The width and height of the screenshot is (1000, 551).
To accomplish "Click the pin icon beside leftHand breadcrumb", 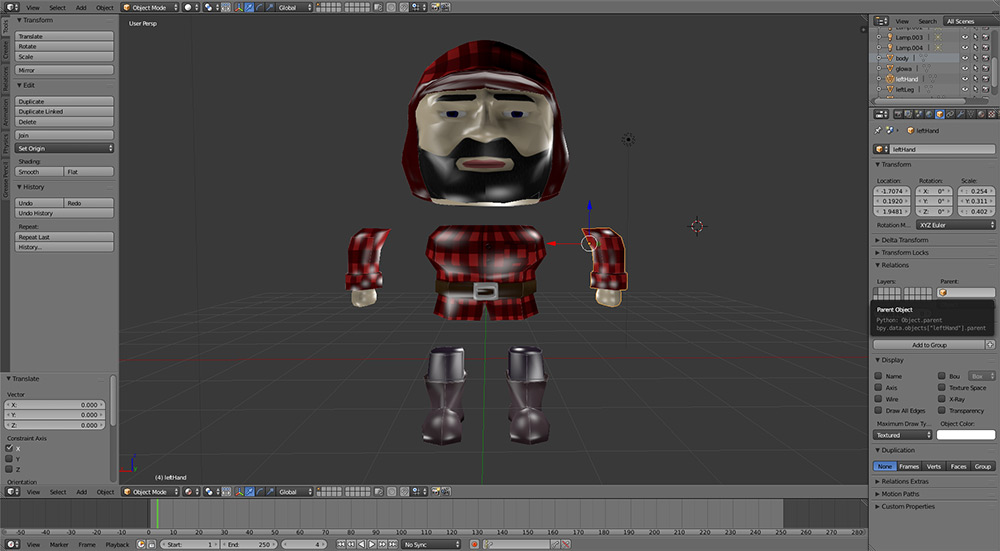I will (x=879, y=130).
